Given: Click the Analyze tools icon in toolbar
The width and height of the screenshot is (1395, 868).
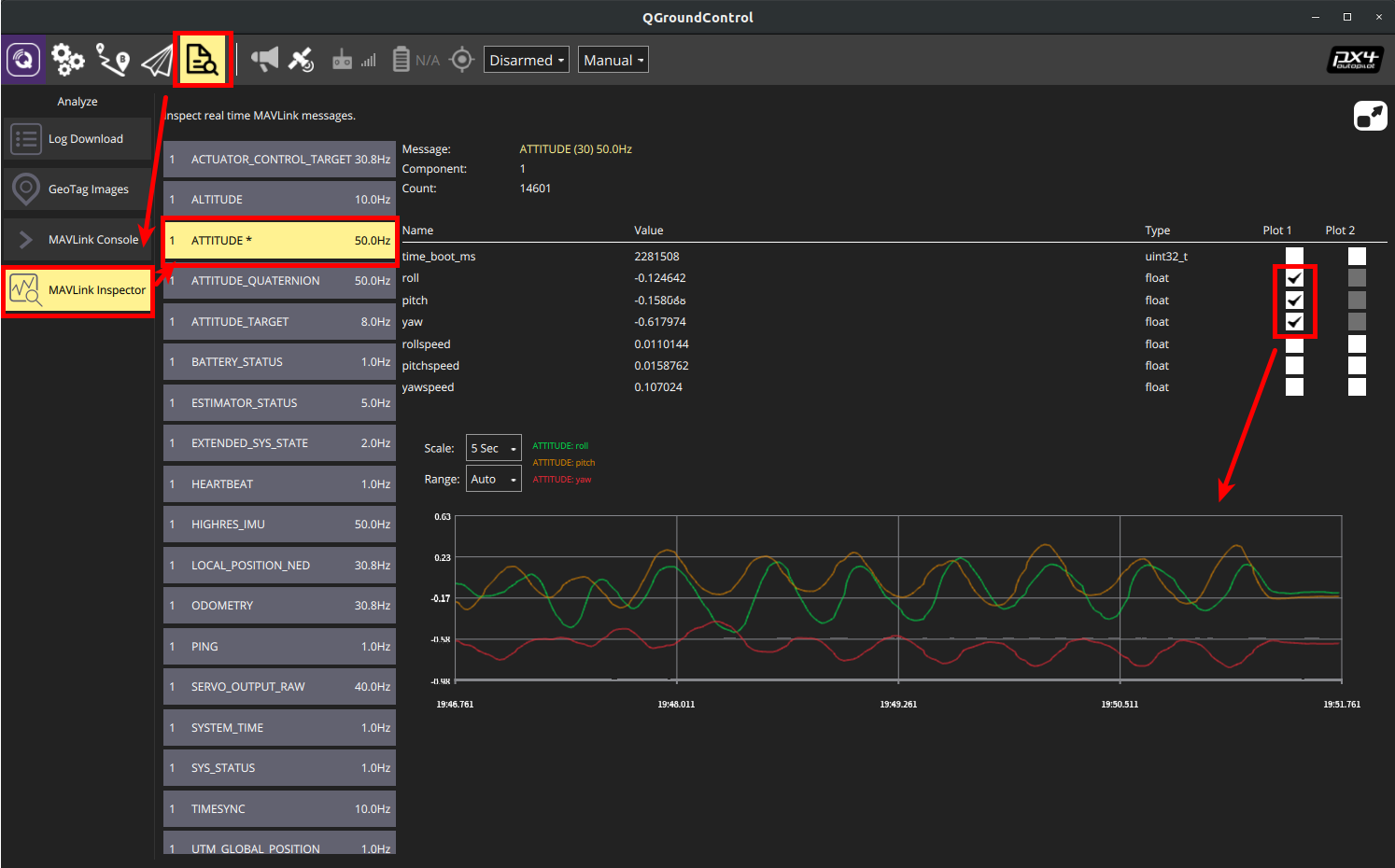Looking at the screenshot, I should 202,61.
